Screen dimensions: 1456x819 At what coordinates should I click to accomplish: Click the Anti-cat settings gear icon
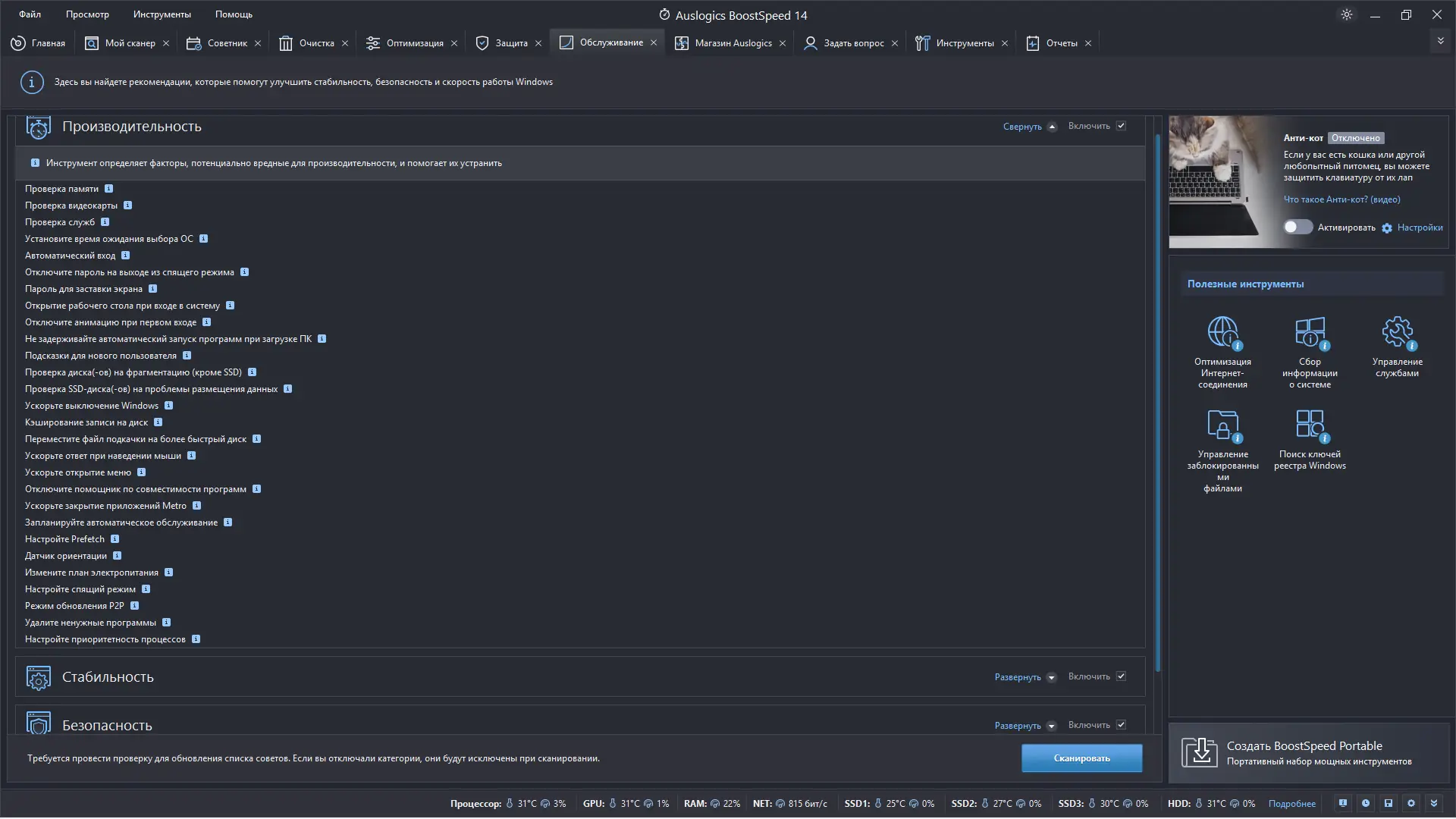[1387, 228]
